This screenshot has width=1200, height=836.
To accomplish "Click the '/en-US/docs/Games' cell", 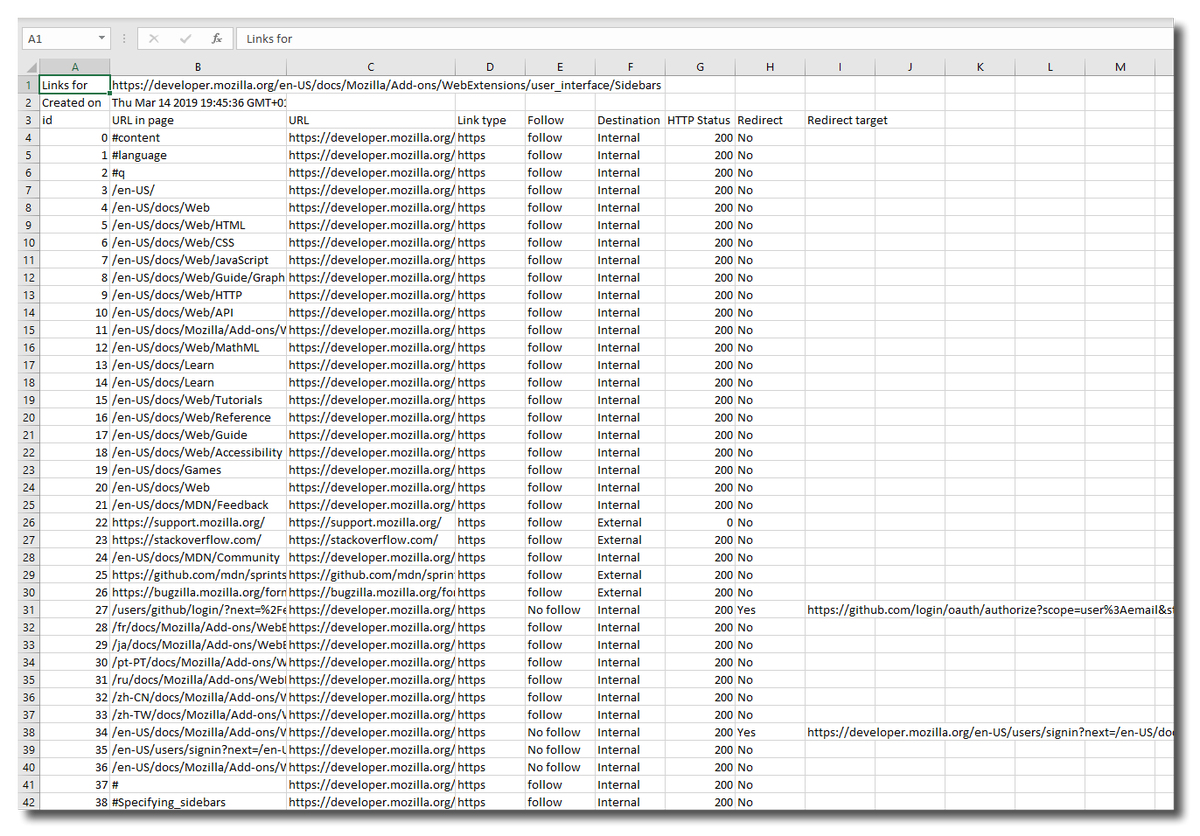I will pyautogui.click(x=198, y=470).
